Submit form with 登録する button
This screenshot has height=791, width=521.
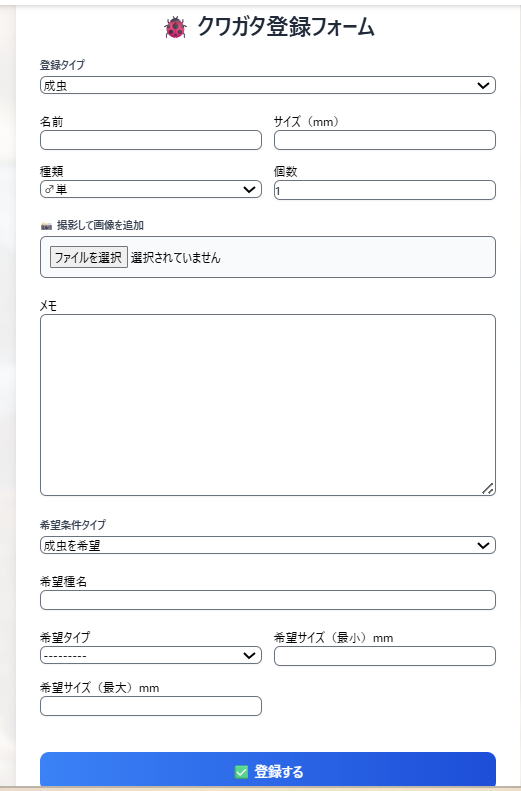pos(268,770)
